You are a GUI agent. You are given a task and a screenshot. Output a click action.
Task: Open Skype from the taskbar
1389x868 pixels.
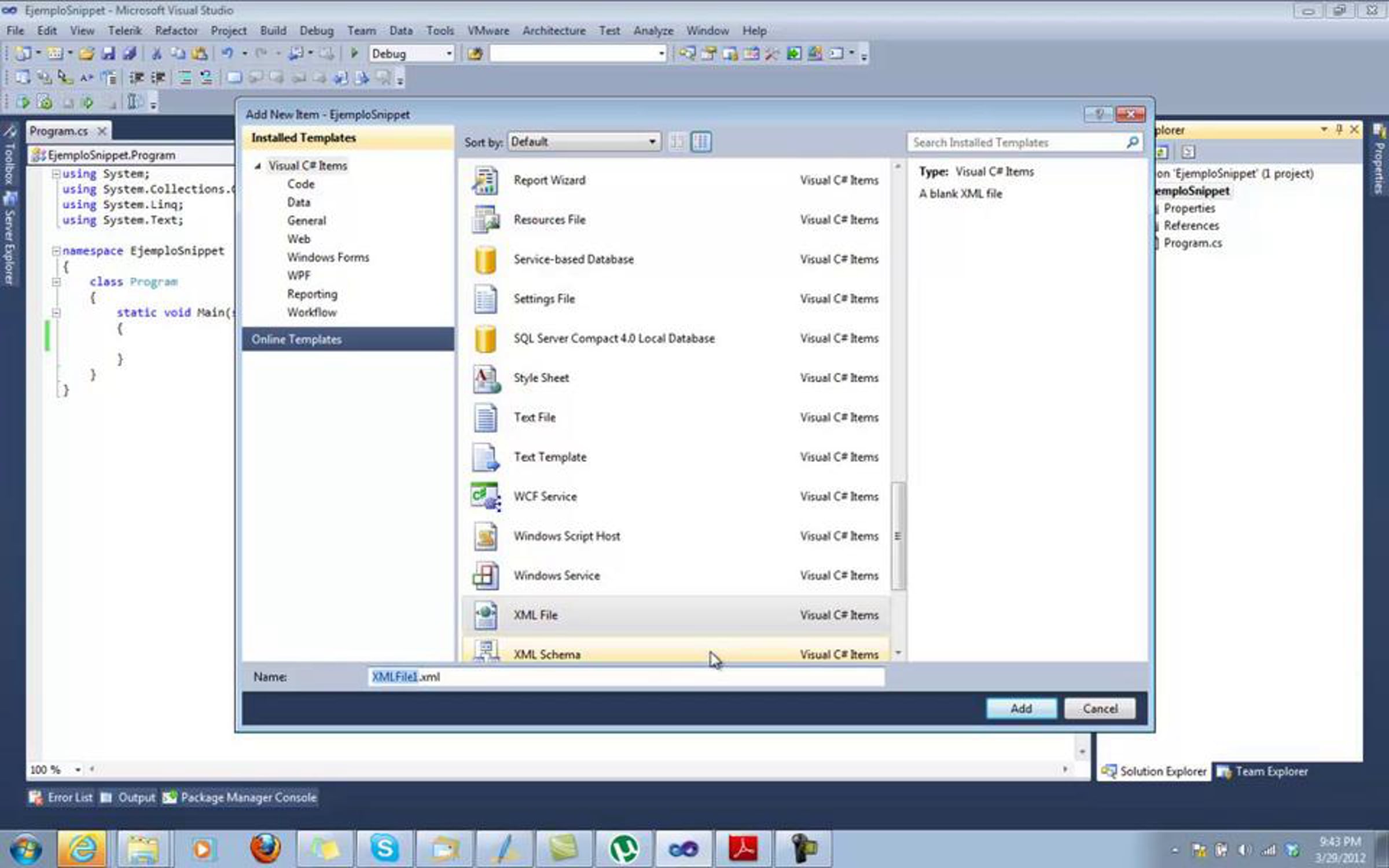[384, 849]
